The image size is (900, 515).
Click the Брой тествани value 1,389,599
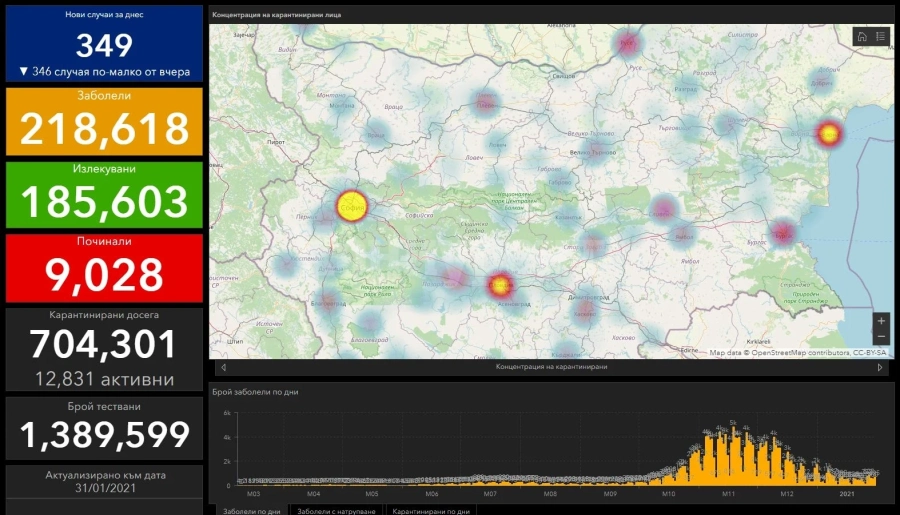pyautogui.click(x=104, y=434)
